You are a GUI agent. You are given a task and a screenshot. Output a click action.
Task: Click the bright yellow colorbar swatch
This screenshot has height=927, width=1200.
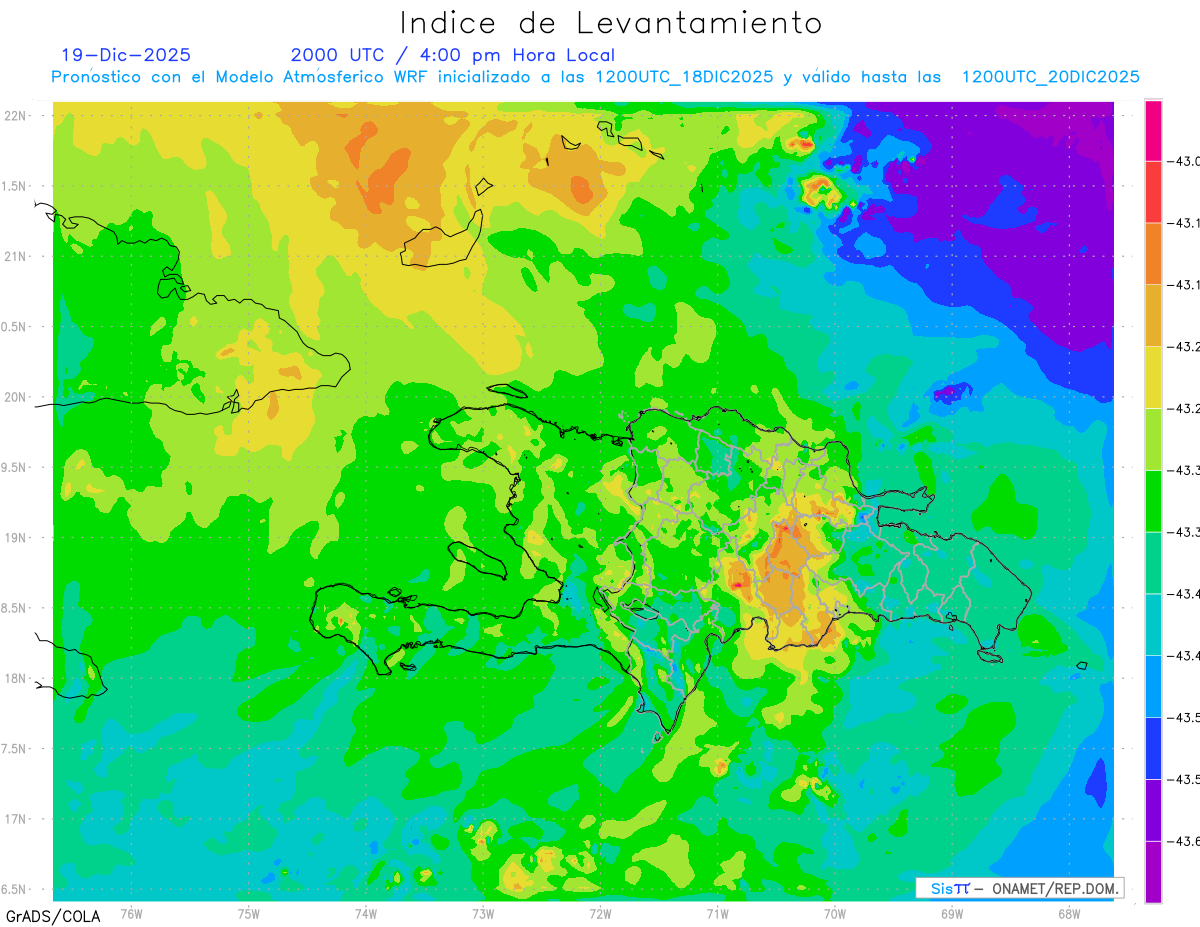coord(1153,377)
